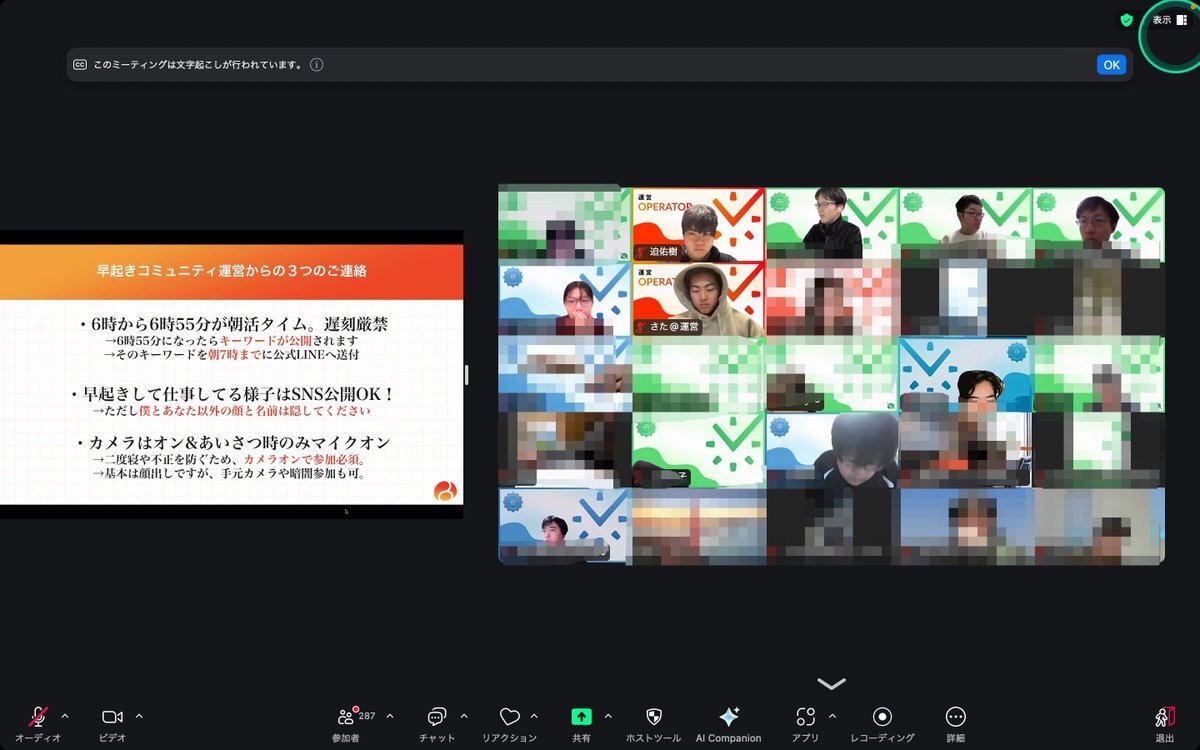
Task: Toggle the camera with the Video button
Action: tap(112, 717)
